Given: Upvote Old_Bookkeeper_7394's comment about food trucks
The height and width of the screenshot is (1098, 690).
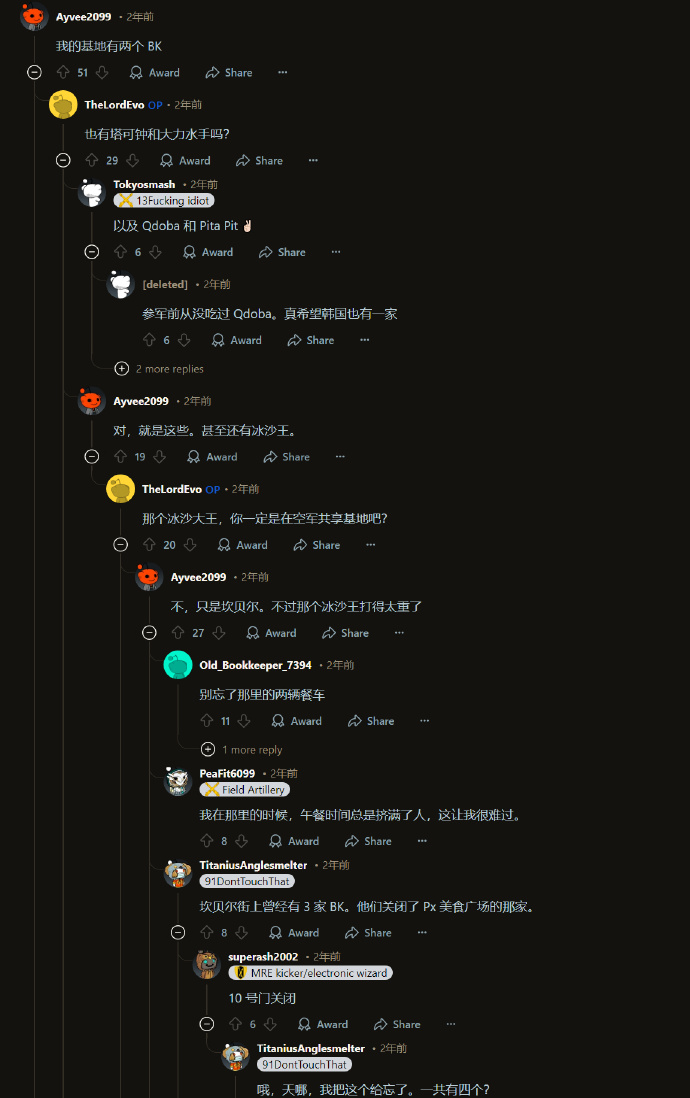Looking at the screenshot, I should (x=207, y=721).
